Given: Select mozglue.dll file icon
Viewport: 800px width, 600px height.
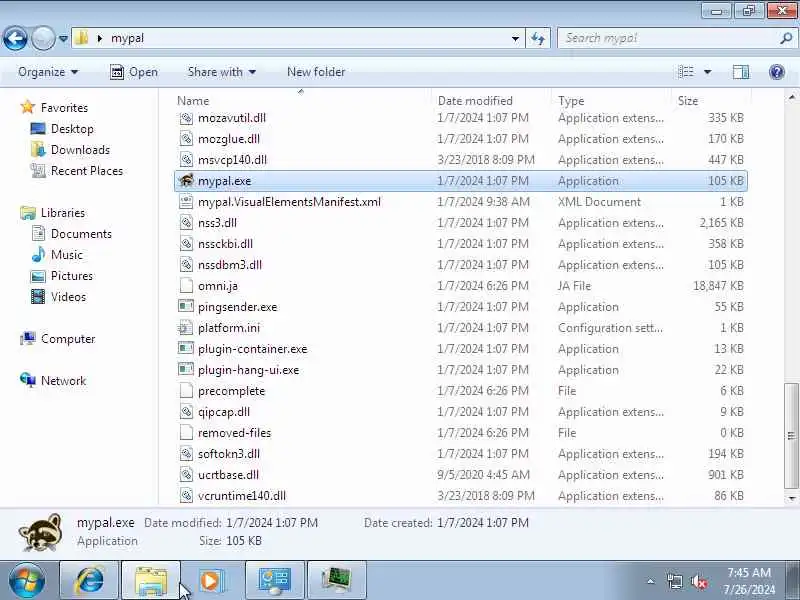Looking at the screenshot, I should (186, 139).
